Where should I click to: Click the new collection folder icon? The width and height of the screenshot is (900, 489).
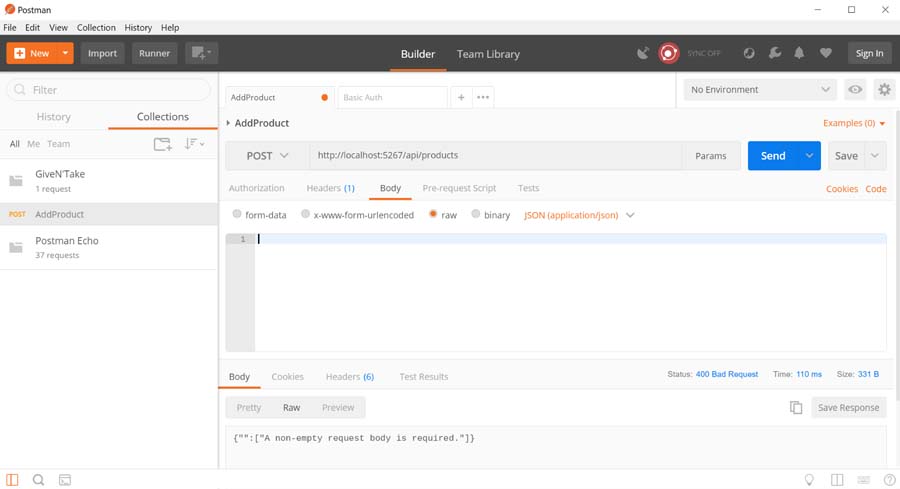(x=162, y=144)
